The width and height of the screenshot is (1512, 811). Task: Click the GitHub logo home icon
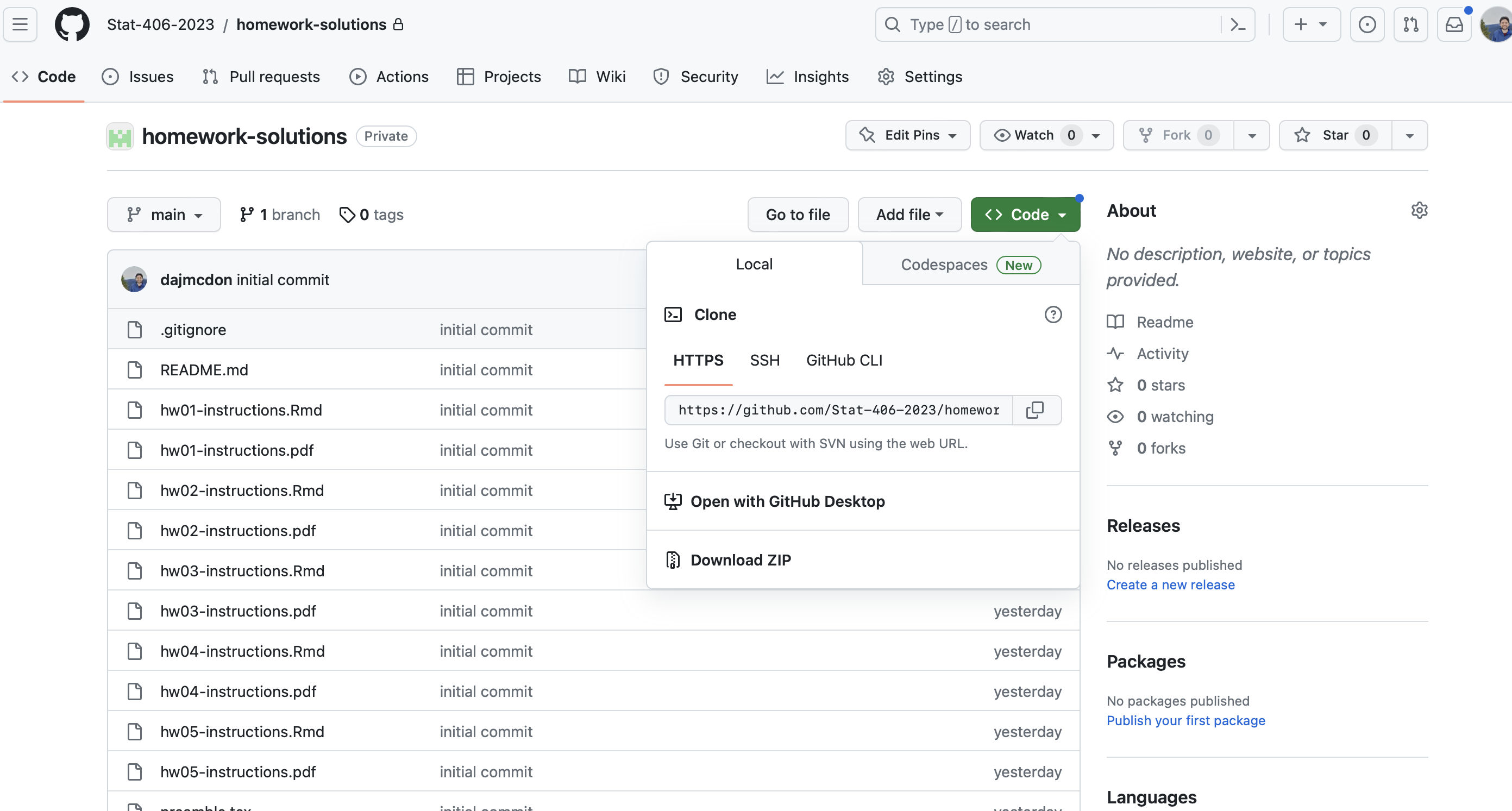tap(72, 24)
